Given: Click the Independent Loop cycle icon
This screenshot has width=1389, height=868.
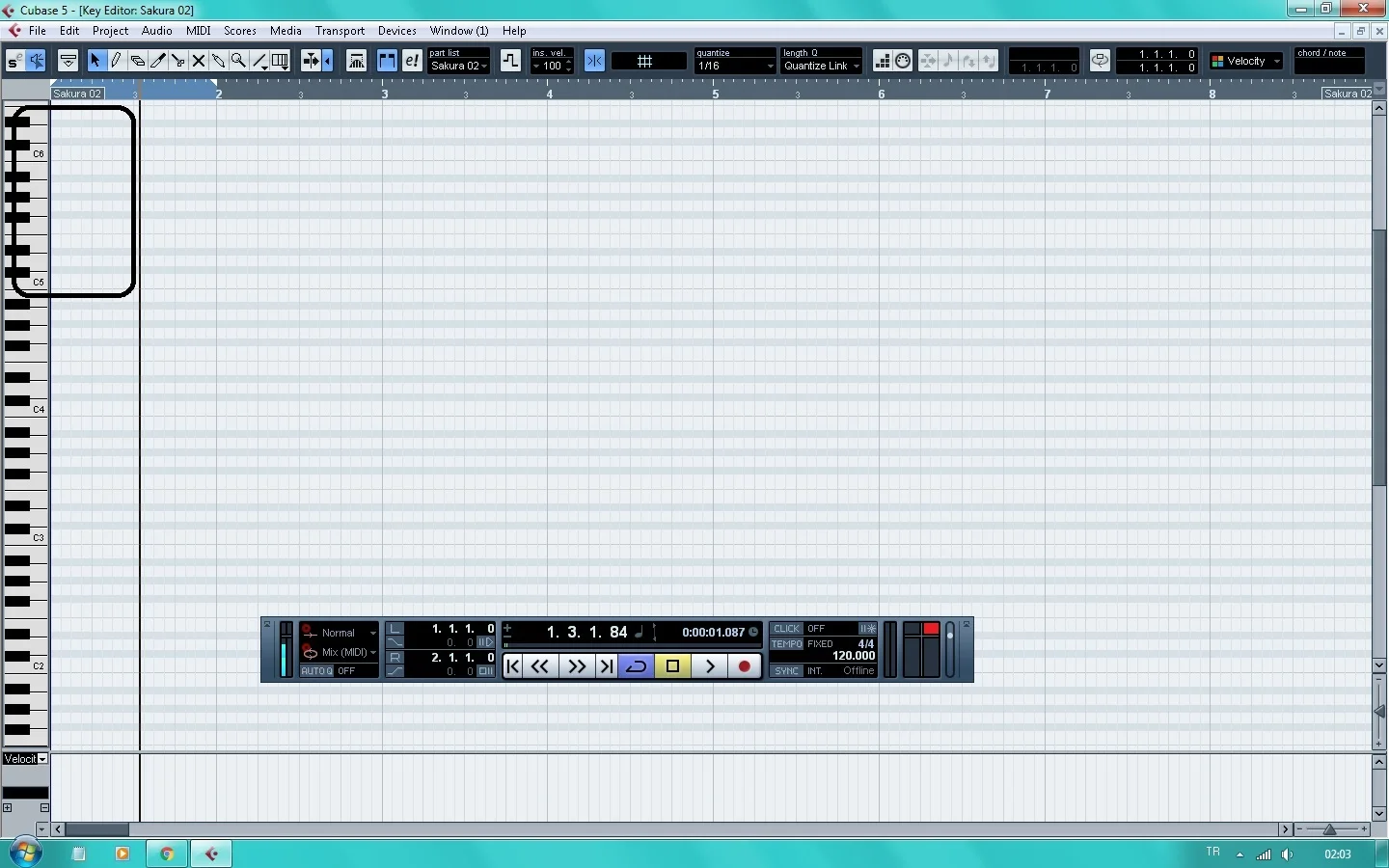Looking at the screenshot, I should pyautogui.click(x=1100, y=61).
